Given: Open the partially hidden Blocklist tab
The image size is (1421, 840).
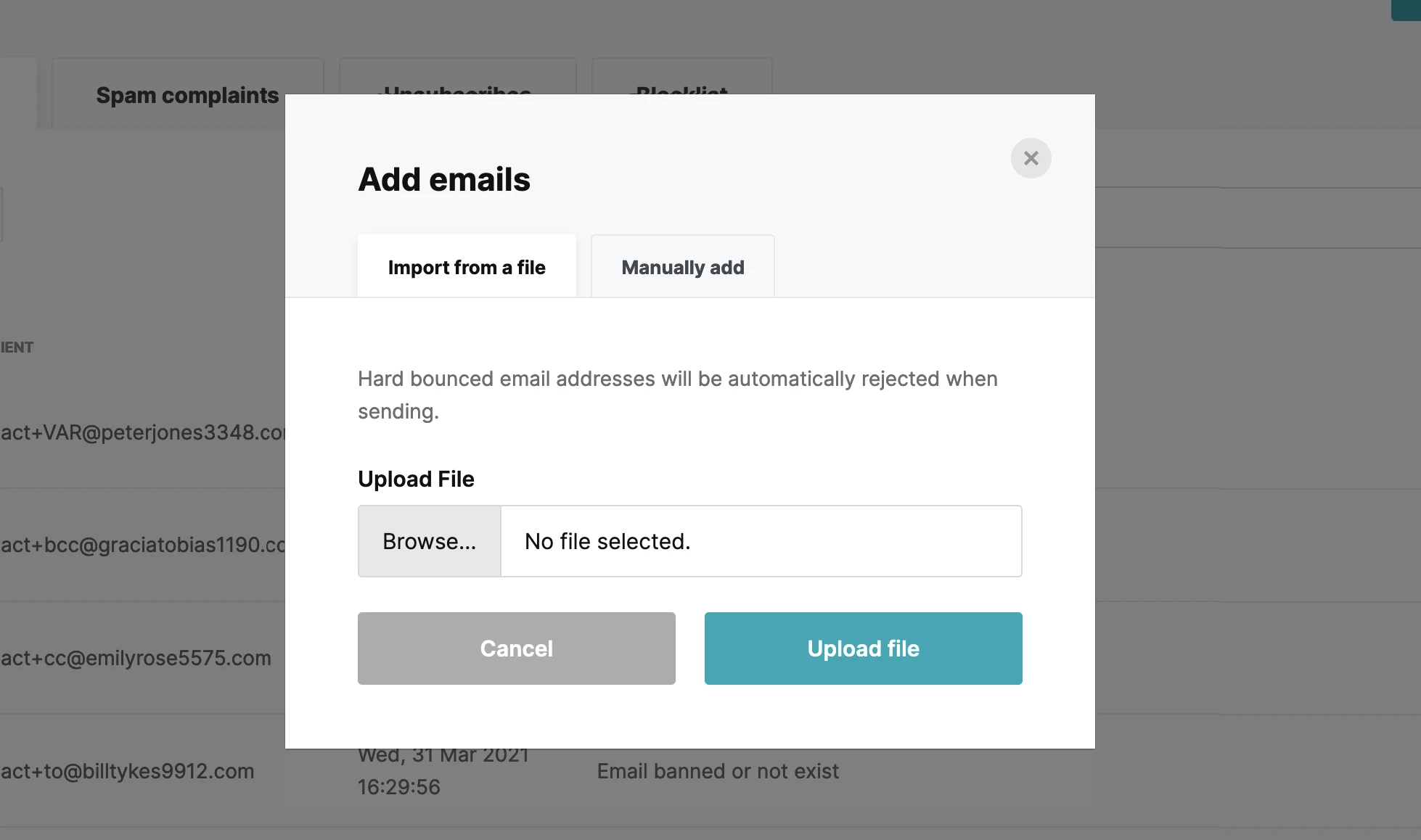Looking at the screenshot, I should coord(681,78).
